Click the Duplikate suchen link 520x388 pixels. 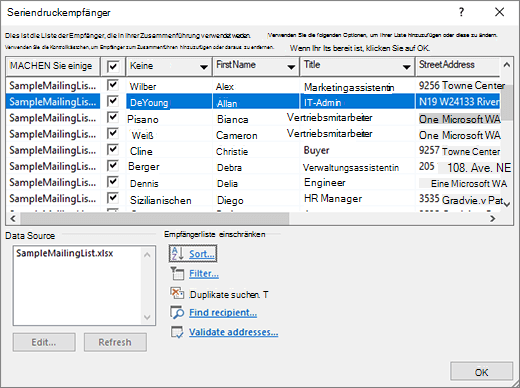(x=229, y=294)
